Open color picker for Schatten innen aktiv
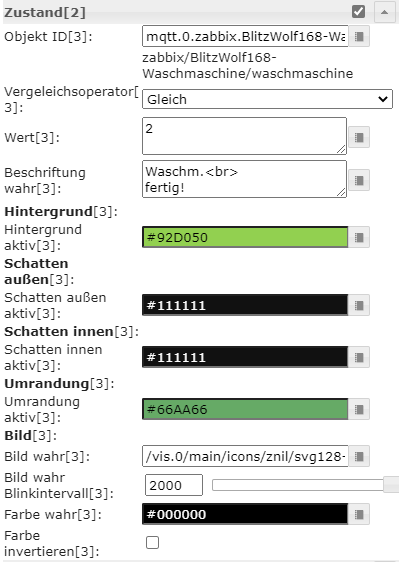Viewport: 416px width, 562px height. tap(359, 357)
